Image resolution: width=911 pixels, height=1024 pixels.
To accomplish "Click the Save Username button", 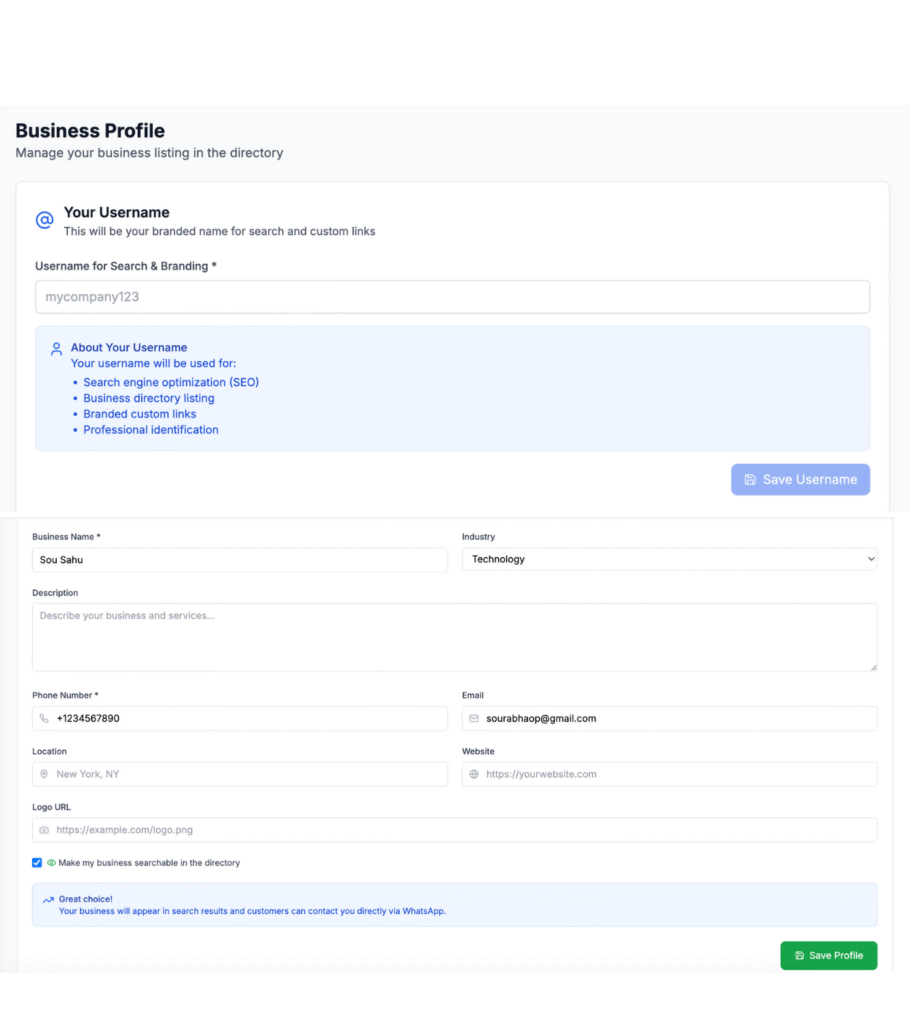I will (800, 479).
